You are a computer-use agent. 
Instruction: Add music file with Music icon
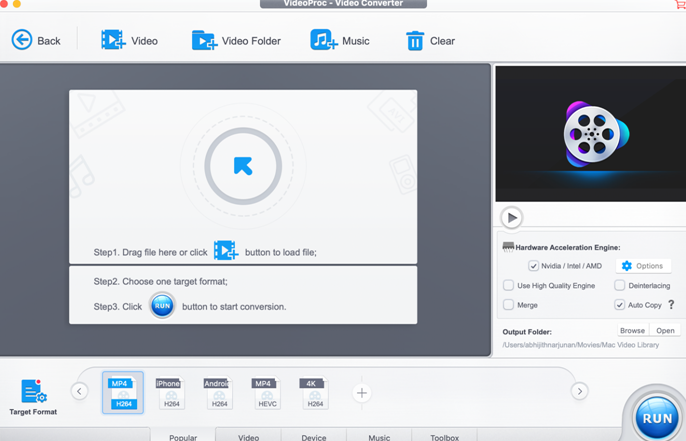pyautogui.click(x=324, y=40)
